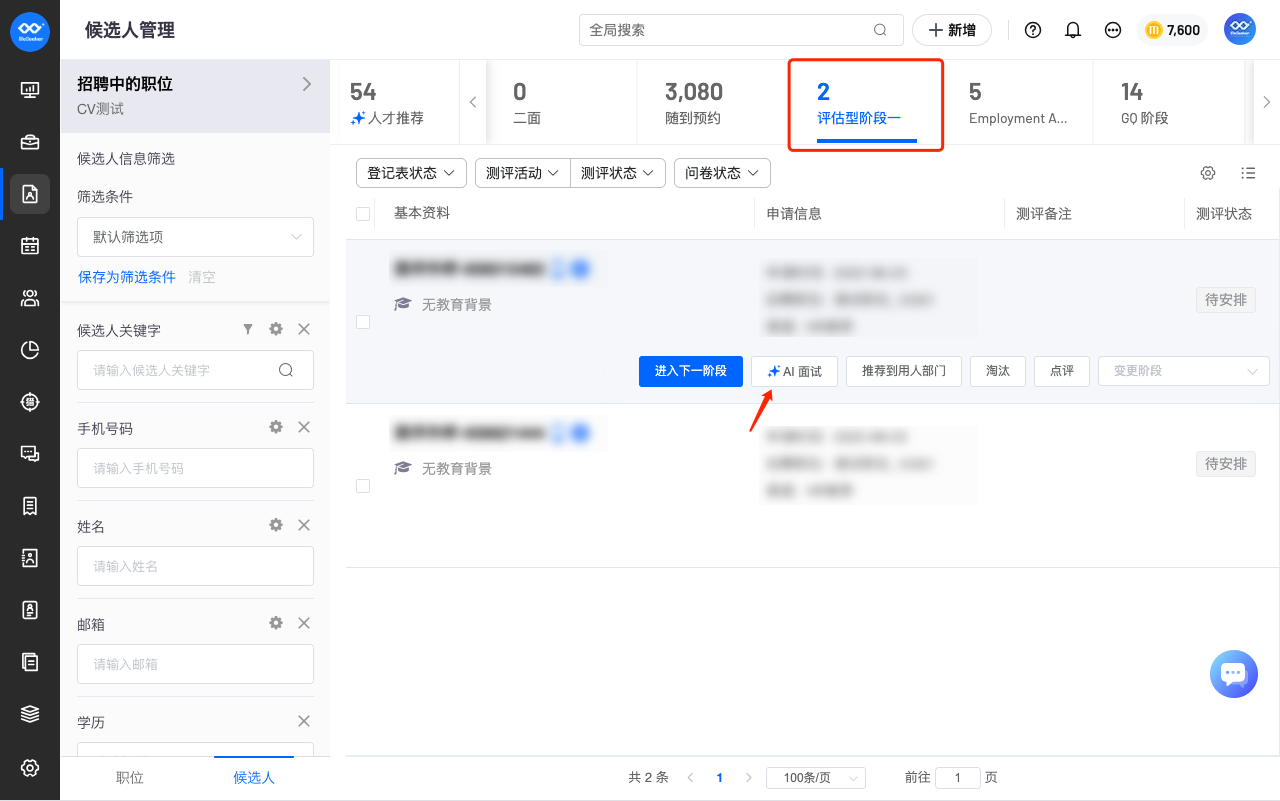Screen dimensions: 1280x801
Task: Select the 3,080 随到预约 stage tab
Action: 712,103
